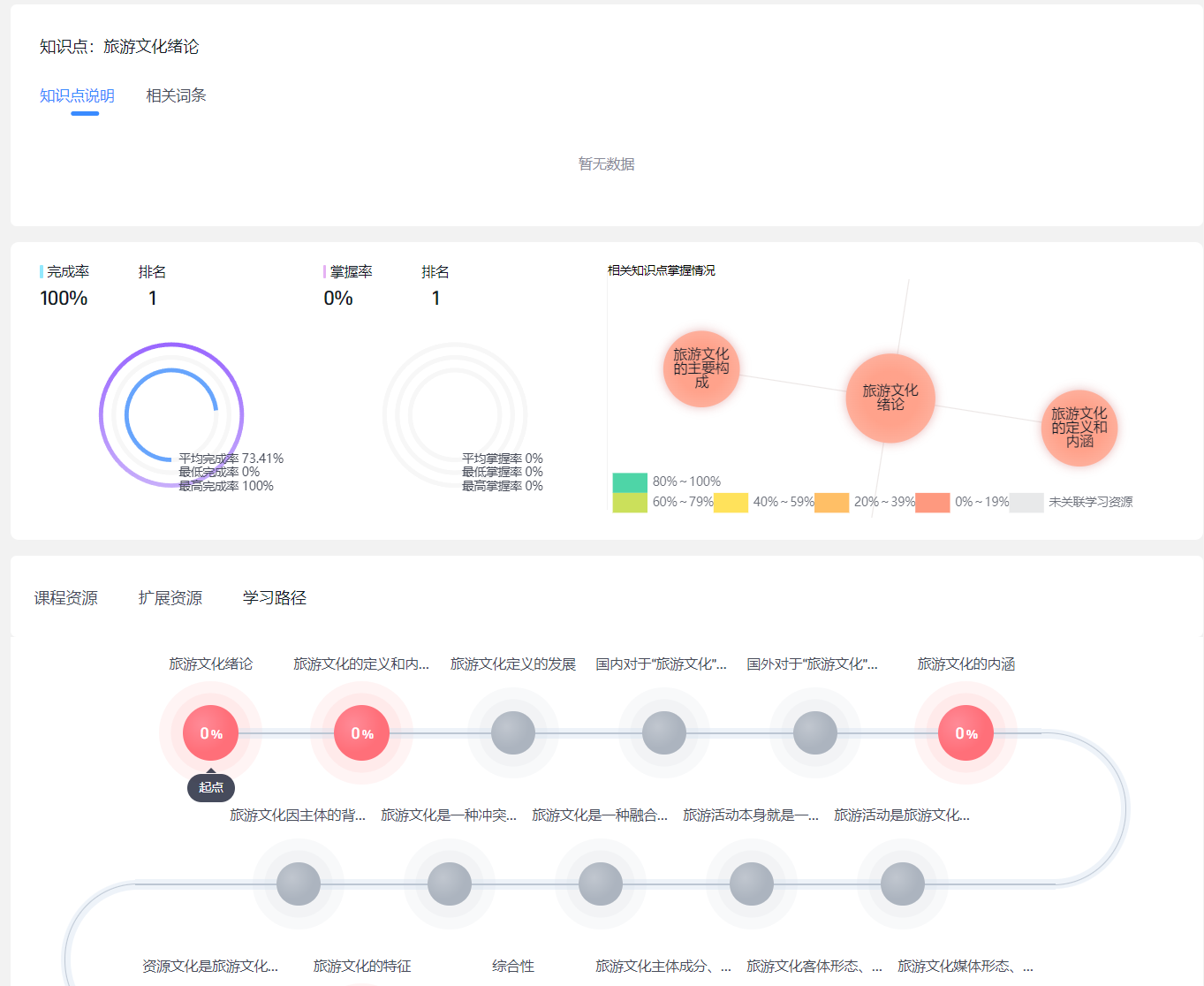Open the 相关词条 tab
The width and height of the screenshot is (1204, 986).
click(176, 95)
